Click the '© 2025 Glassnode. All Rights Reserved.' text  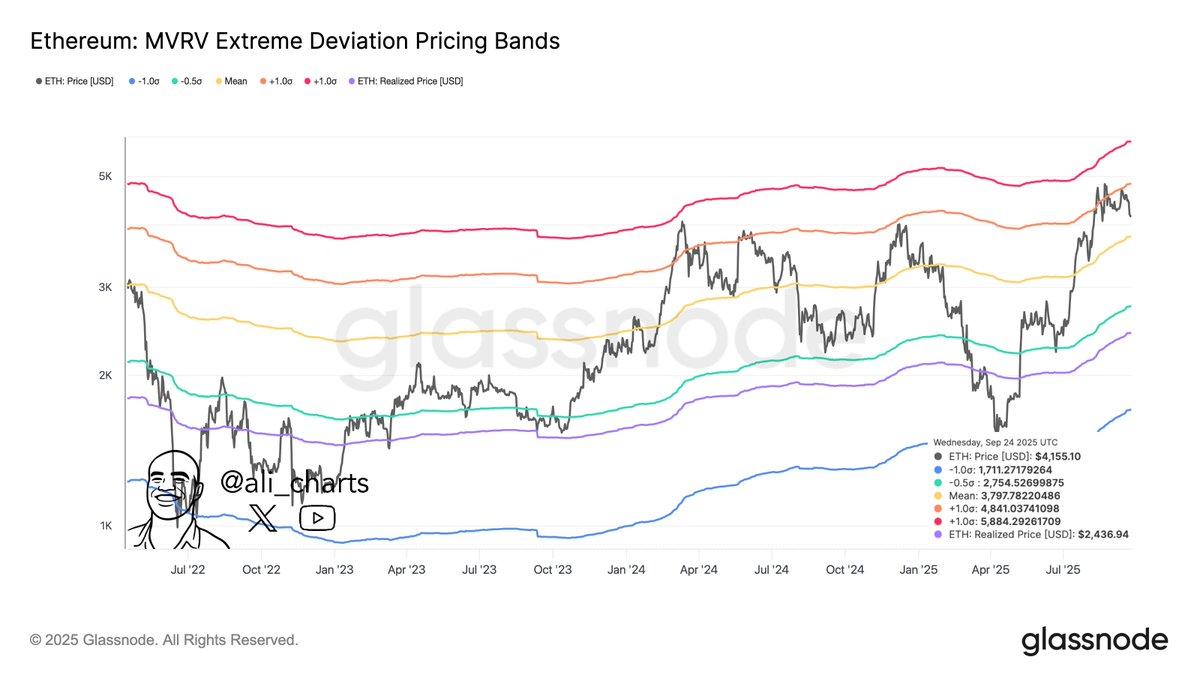(x=163, y=639)
